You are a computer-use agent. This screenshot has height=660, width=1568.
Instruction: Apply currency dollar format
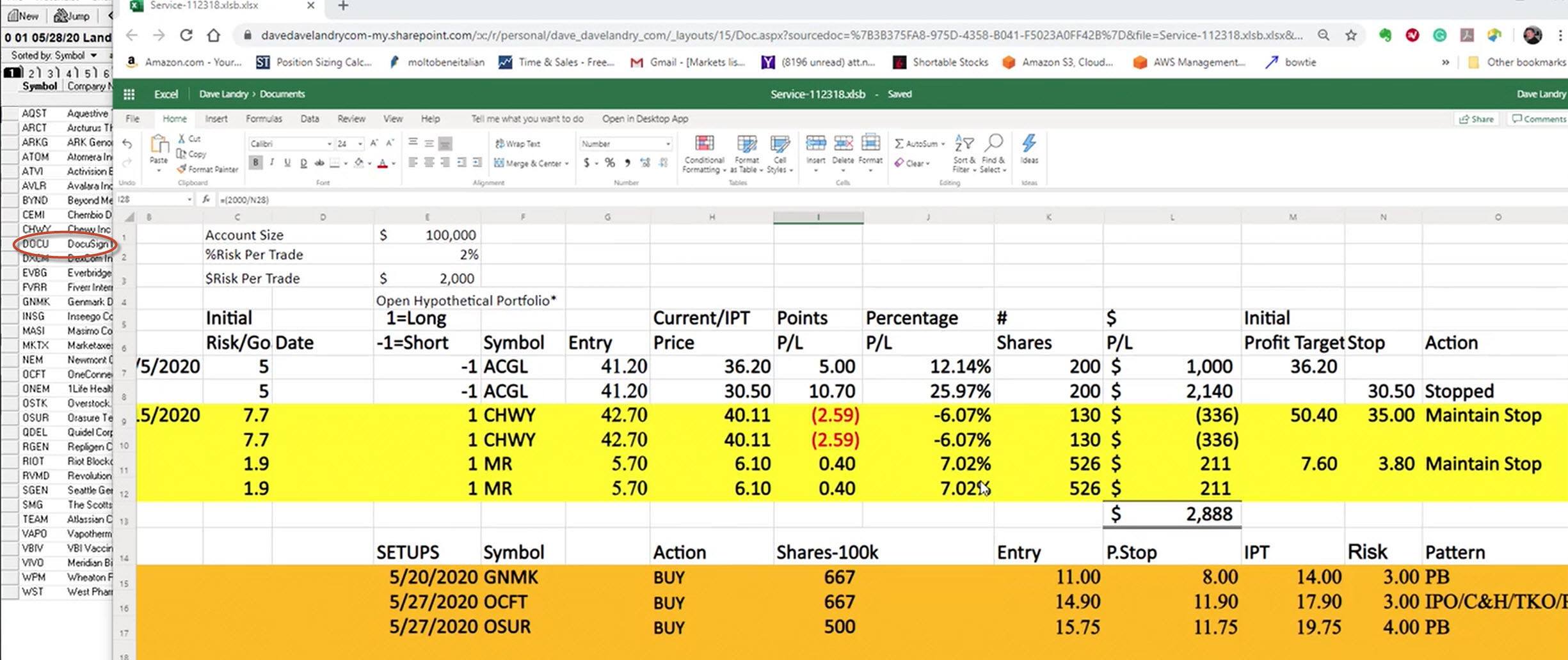pyautogui.click(x=586, y=163)
